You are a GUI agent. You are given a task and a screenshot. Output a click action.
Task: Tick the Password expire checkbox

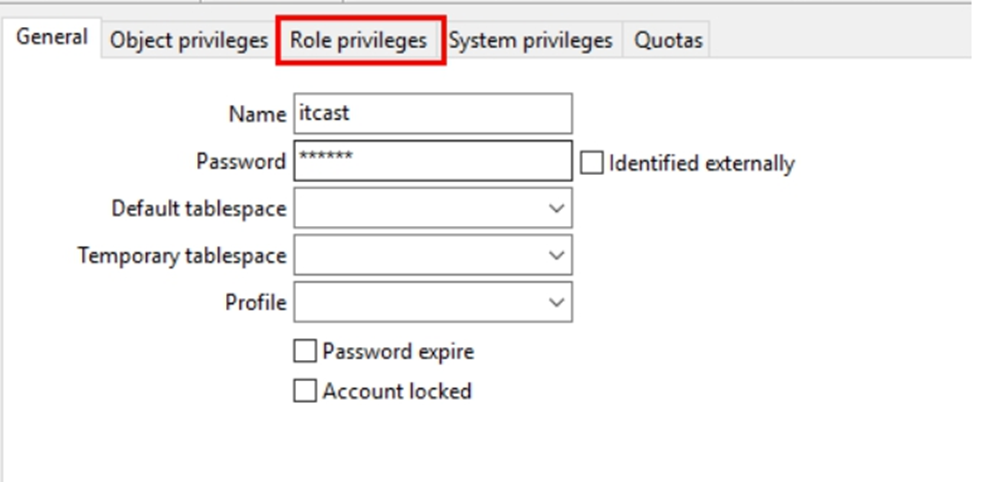point(305,351)
